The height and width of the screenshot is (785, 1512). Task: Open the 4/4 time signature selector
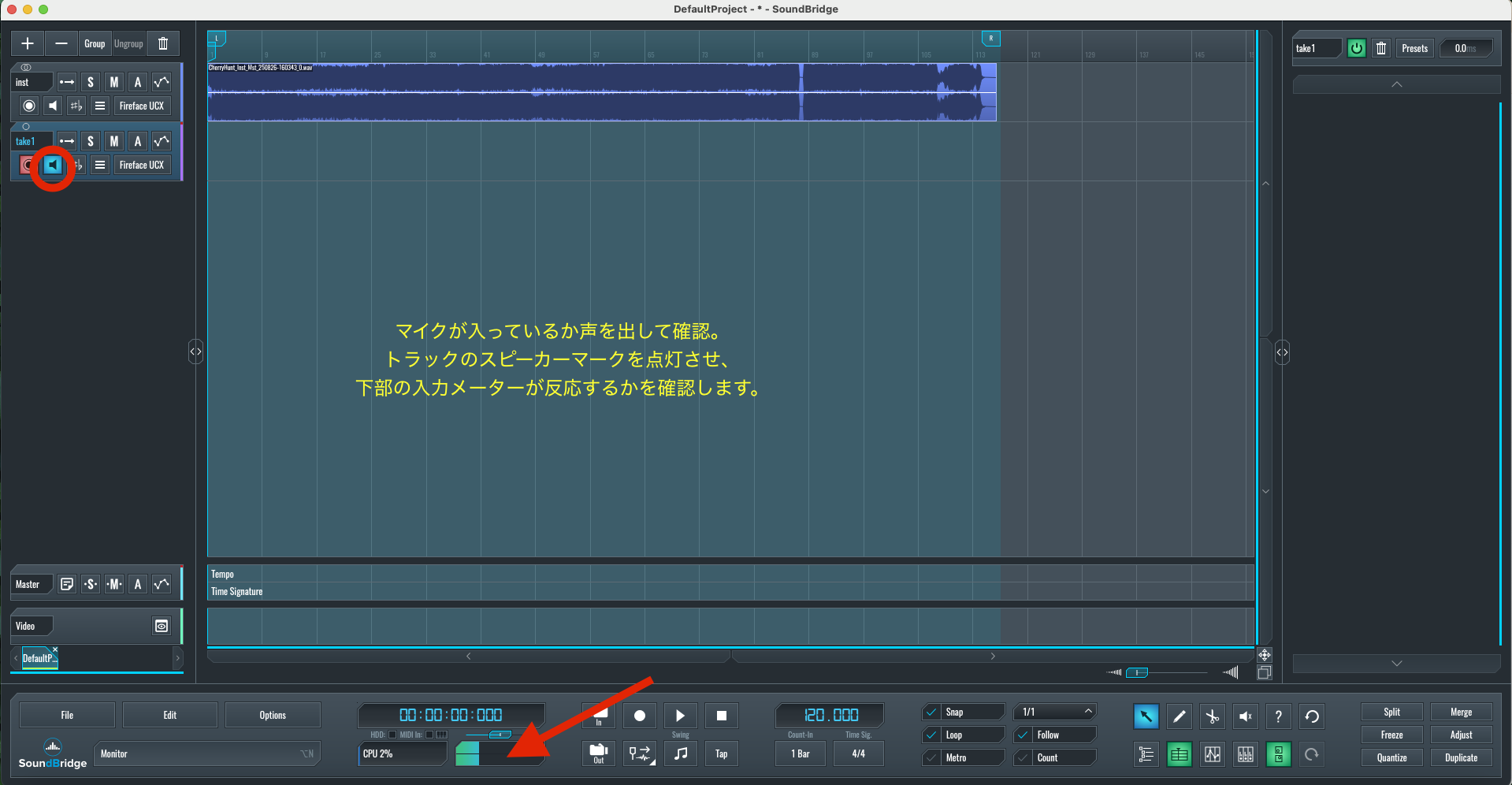click(858, 753)
